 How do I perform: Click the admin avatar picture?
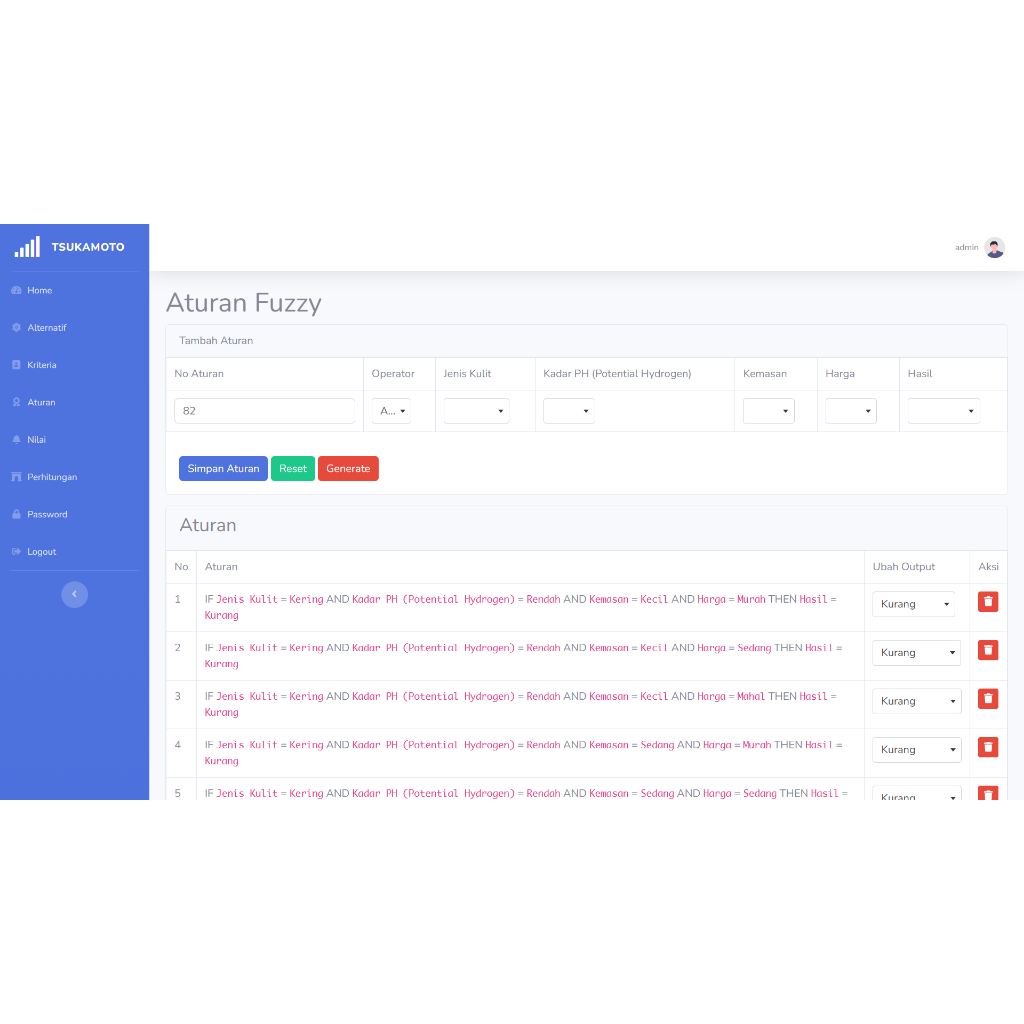click(994, 248)
